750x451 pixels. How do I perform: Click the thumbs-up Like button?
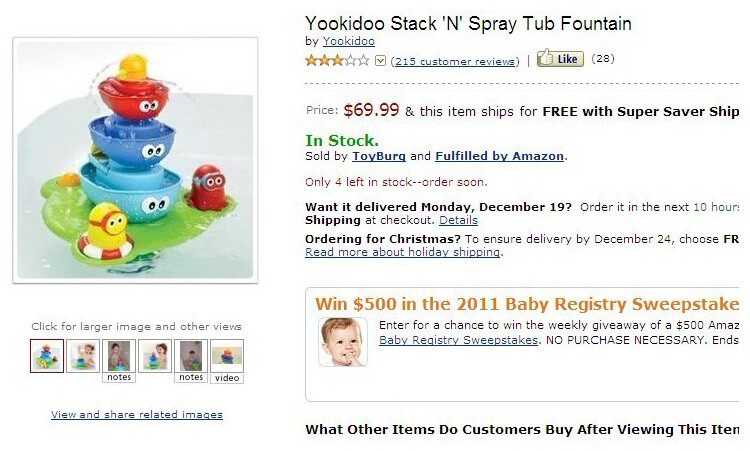(560, 59)
